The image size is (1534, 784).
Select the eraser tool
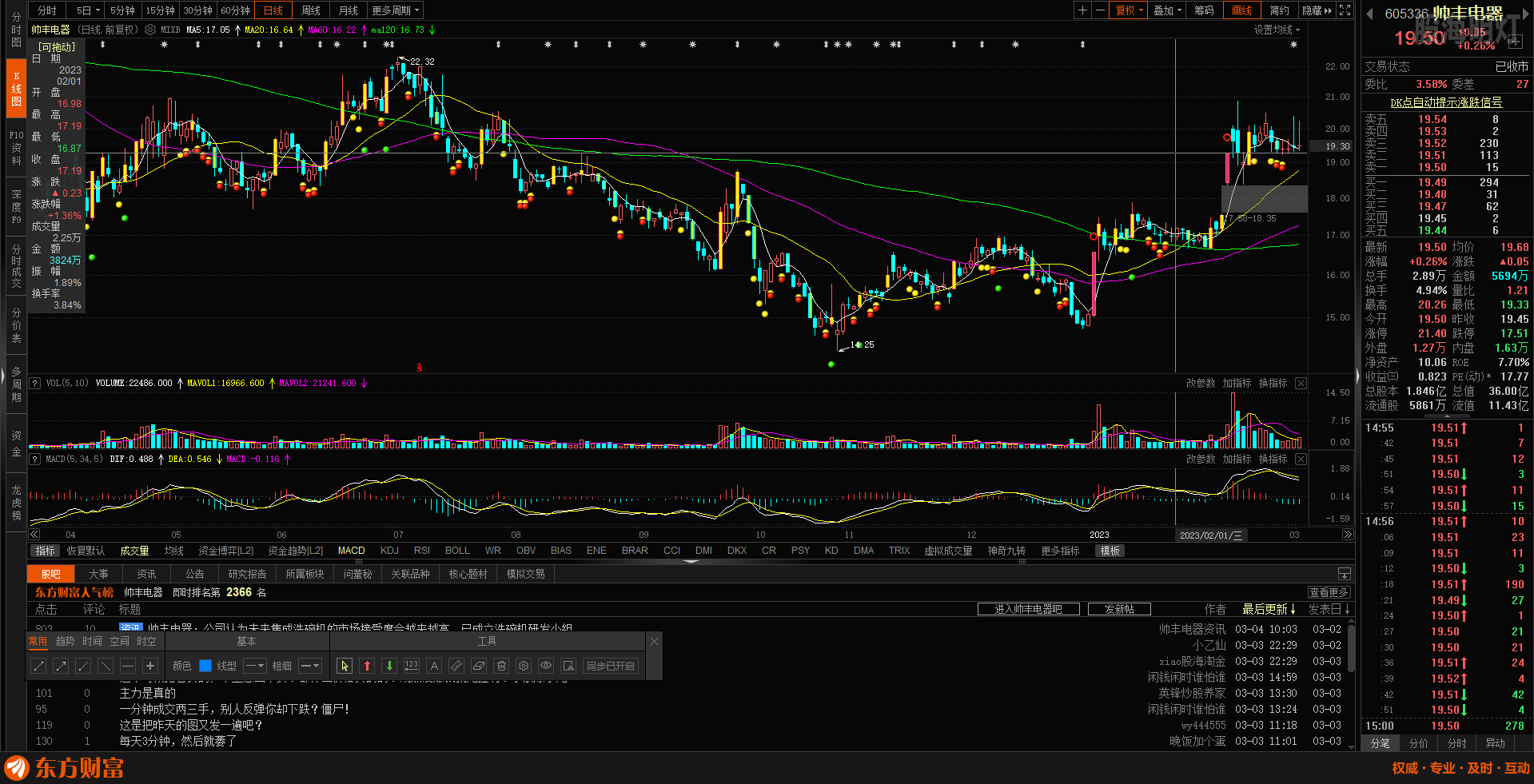(x=479, y=666)
